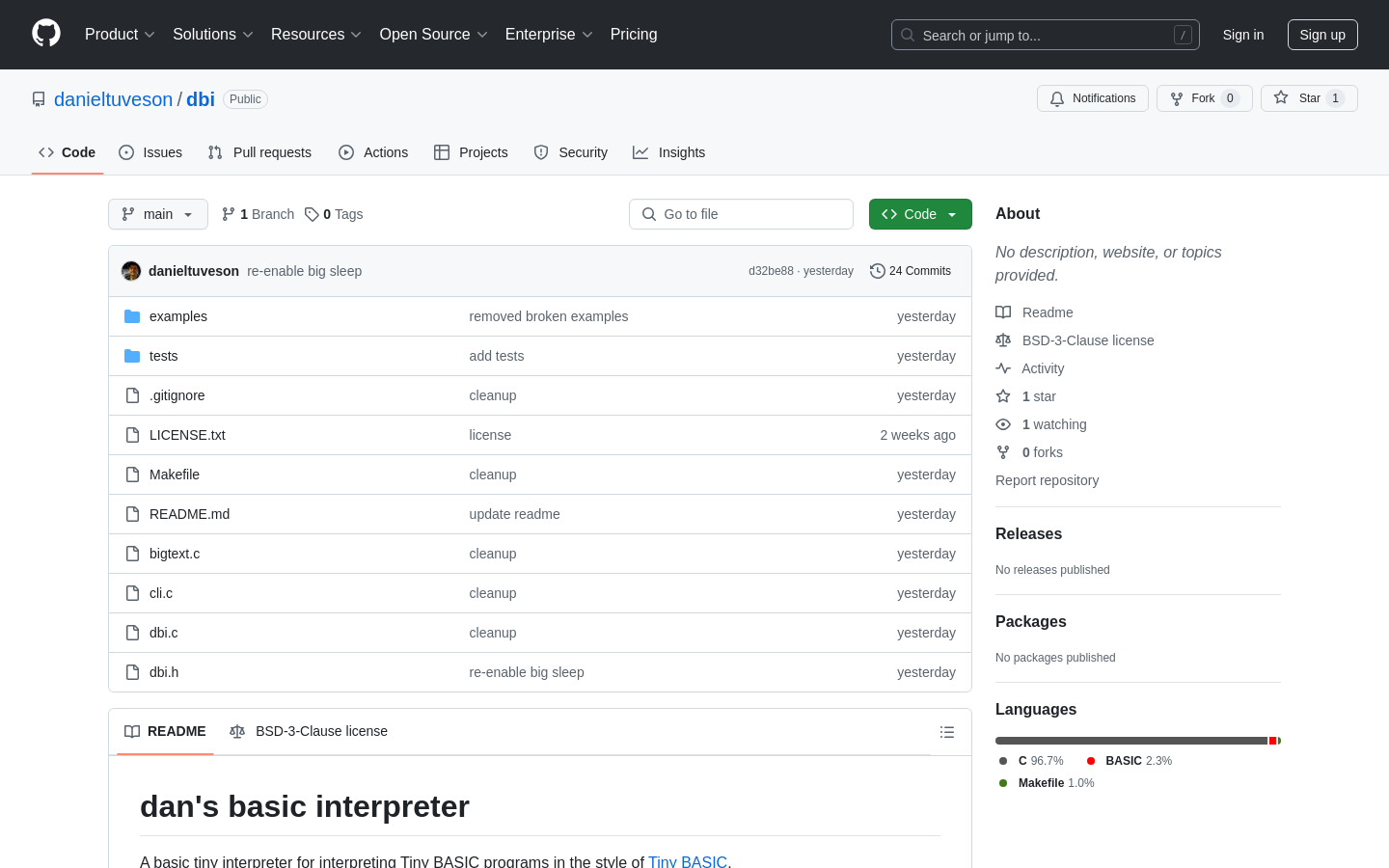This screenshot has height=868, width=1389.
Task: Click the Packages heading link
Action: coord(1031,621)
